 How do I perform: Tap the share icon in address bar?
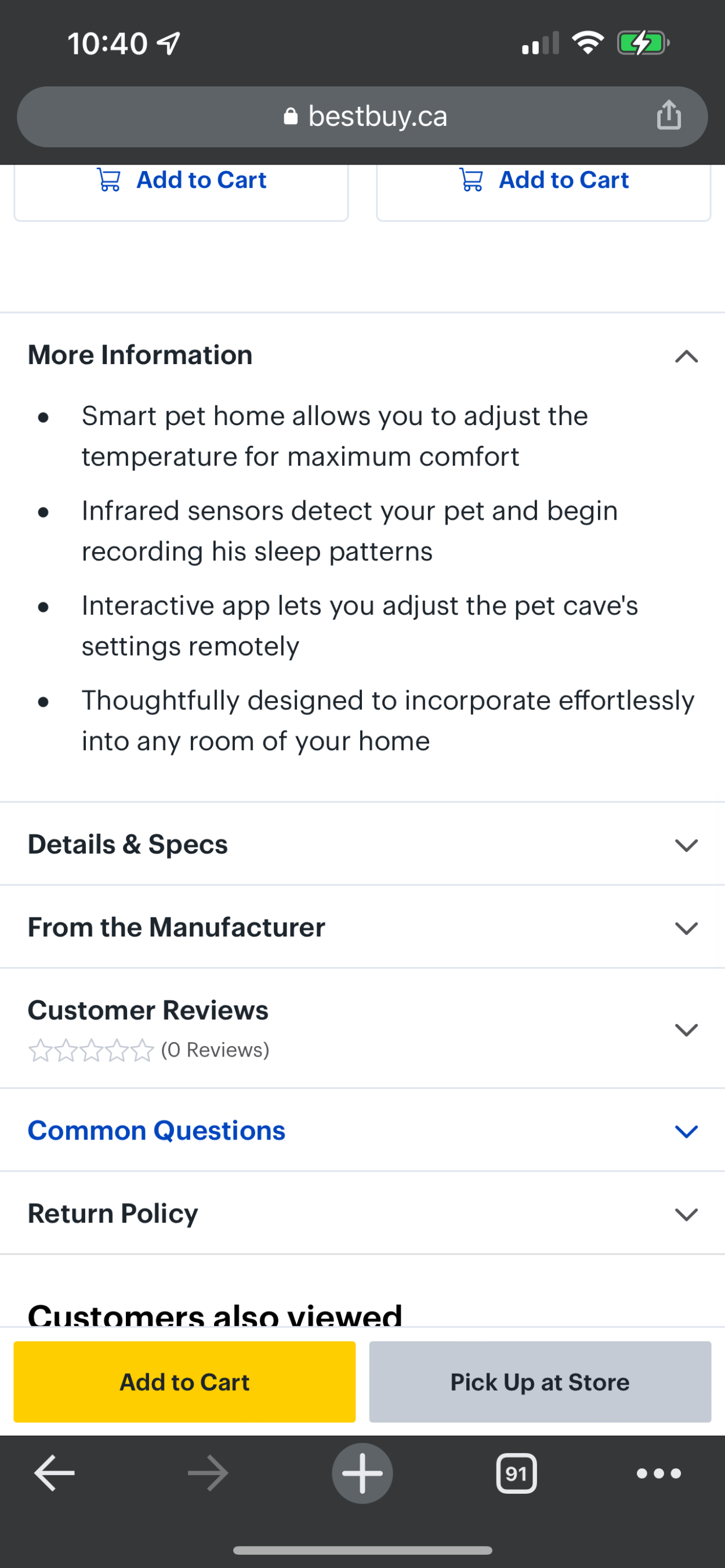(668, 115)
